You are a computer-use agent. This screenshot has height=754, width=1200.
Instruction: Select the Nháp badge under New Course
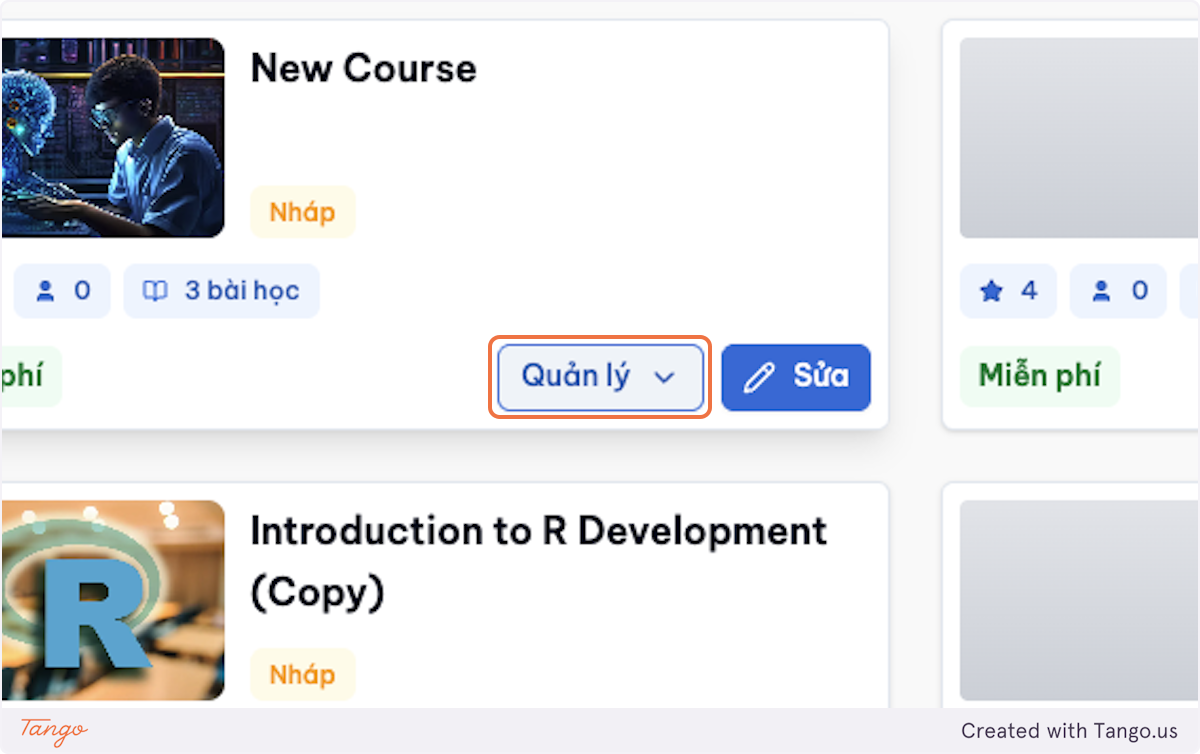tap(302, 212)
